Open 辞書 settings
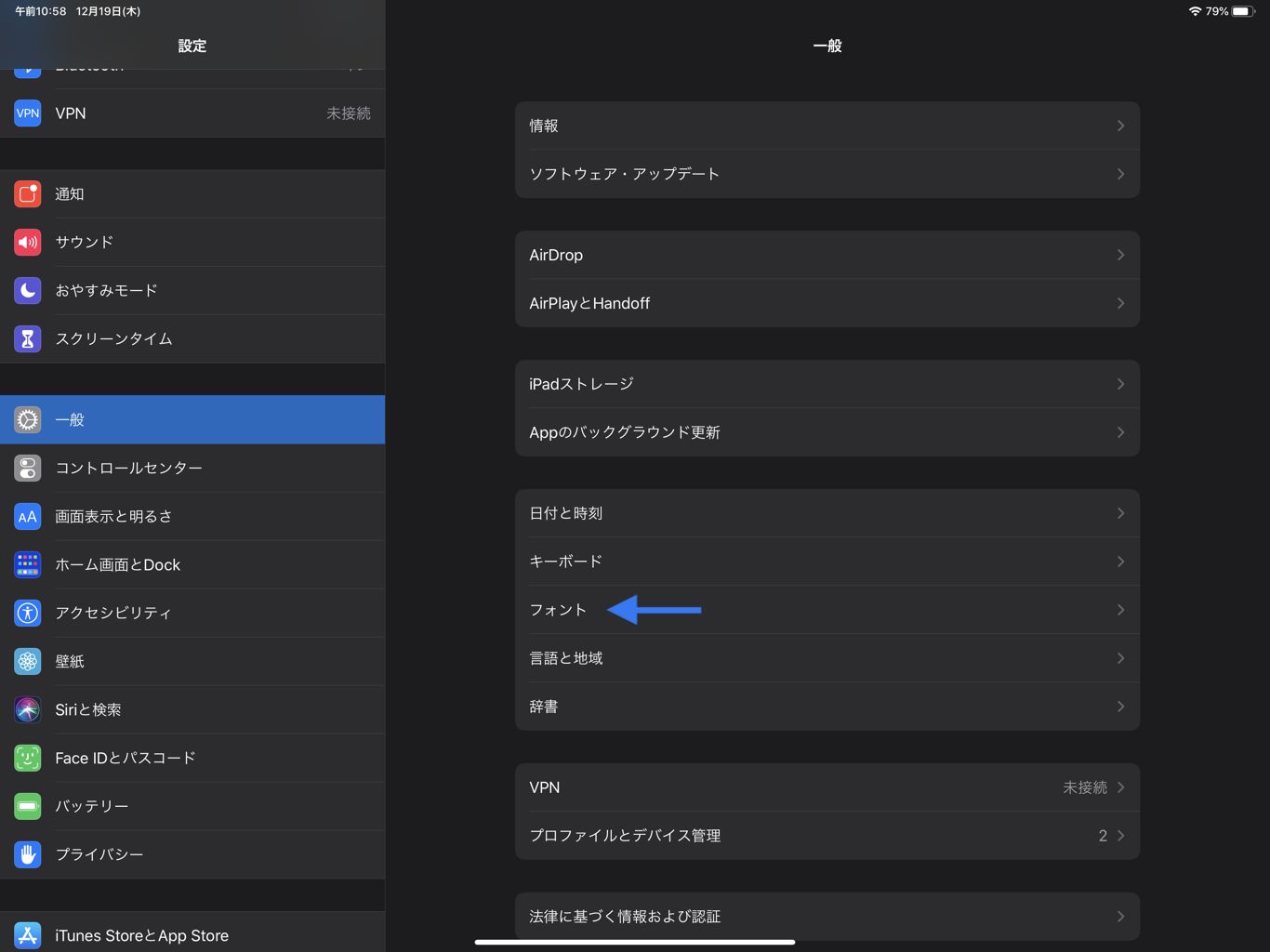1270x952 pixels. point(827,707)
